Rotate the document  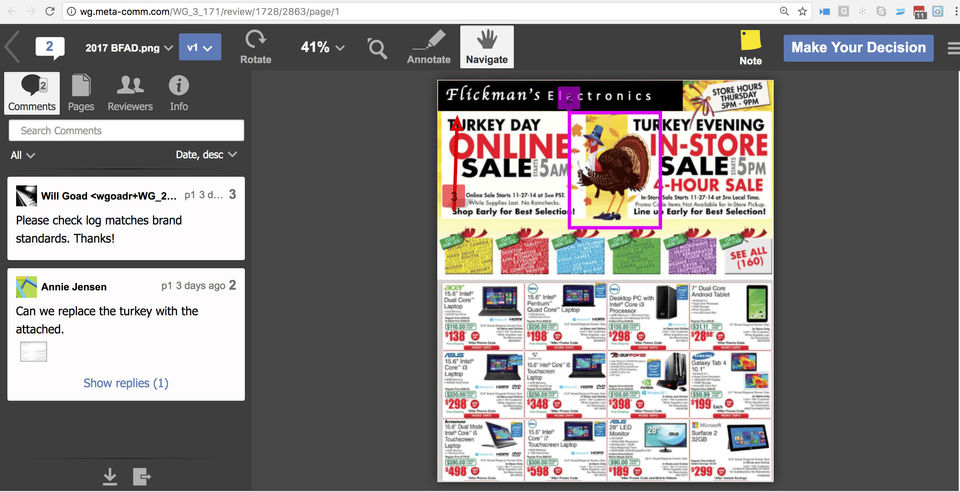(255, 48)
